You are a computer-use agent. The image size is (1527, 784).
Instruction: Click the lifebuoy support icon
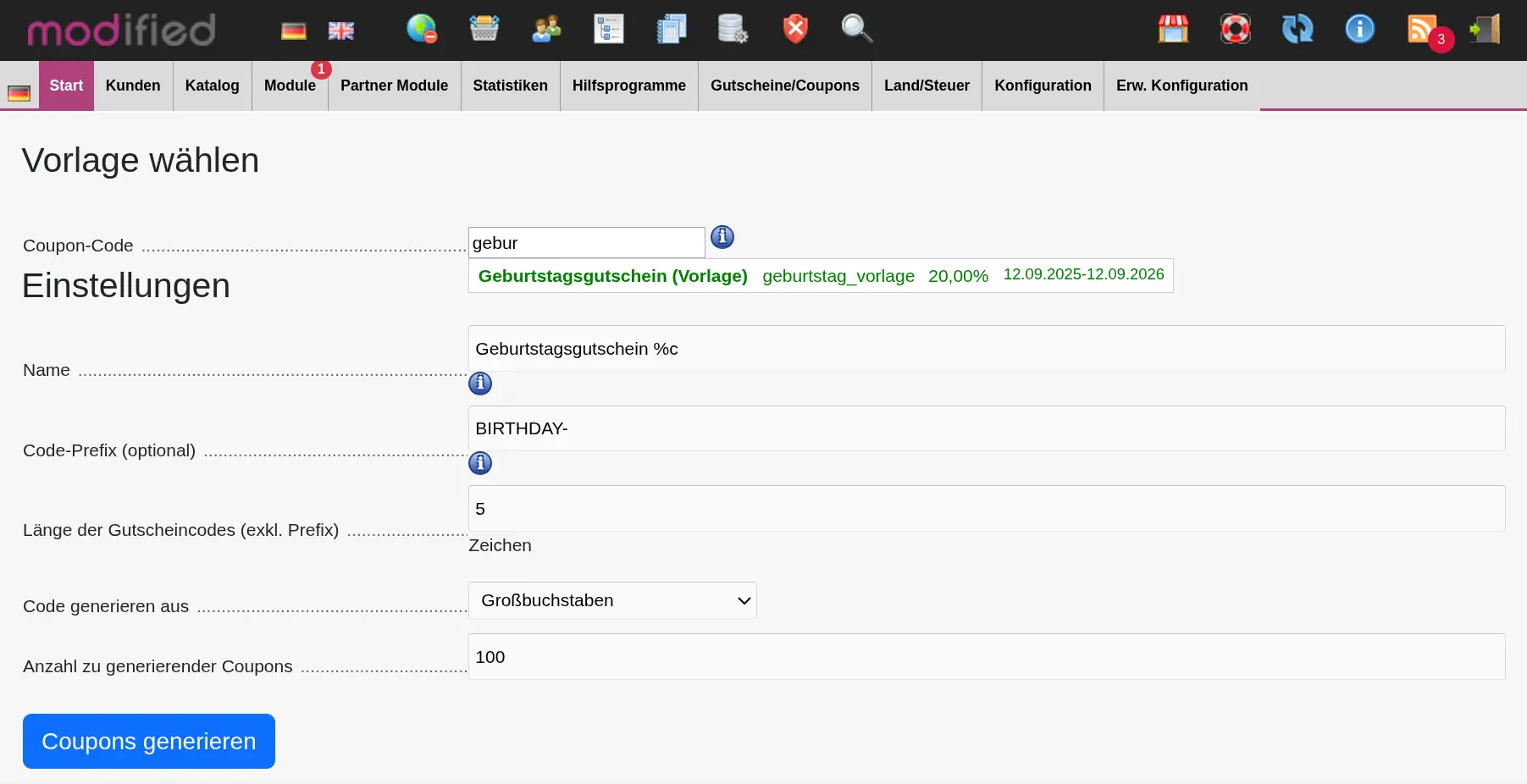(1235, 29)
